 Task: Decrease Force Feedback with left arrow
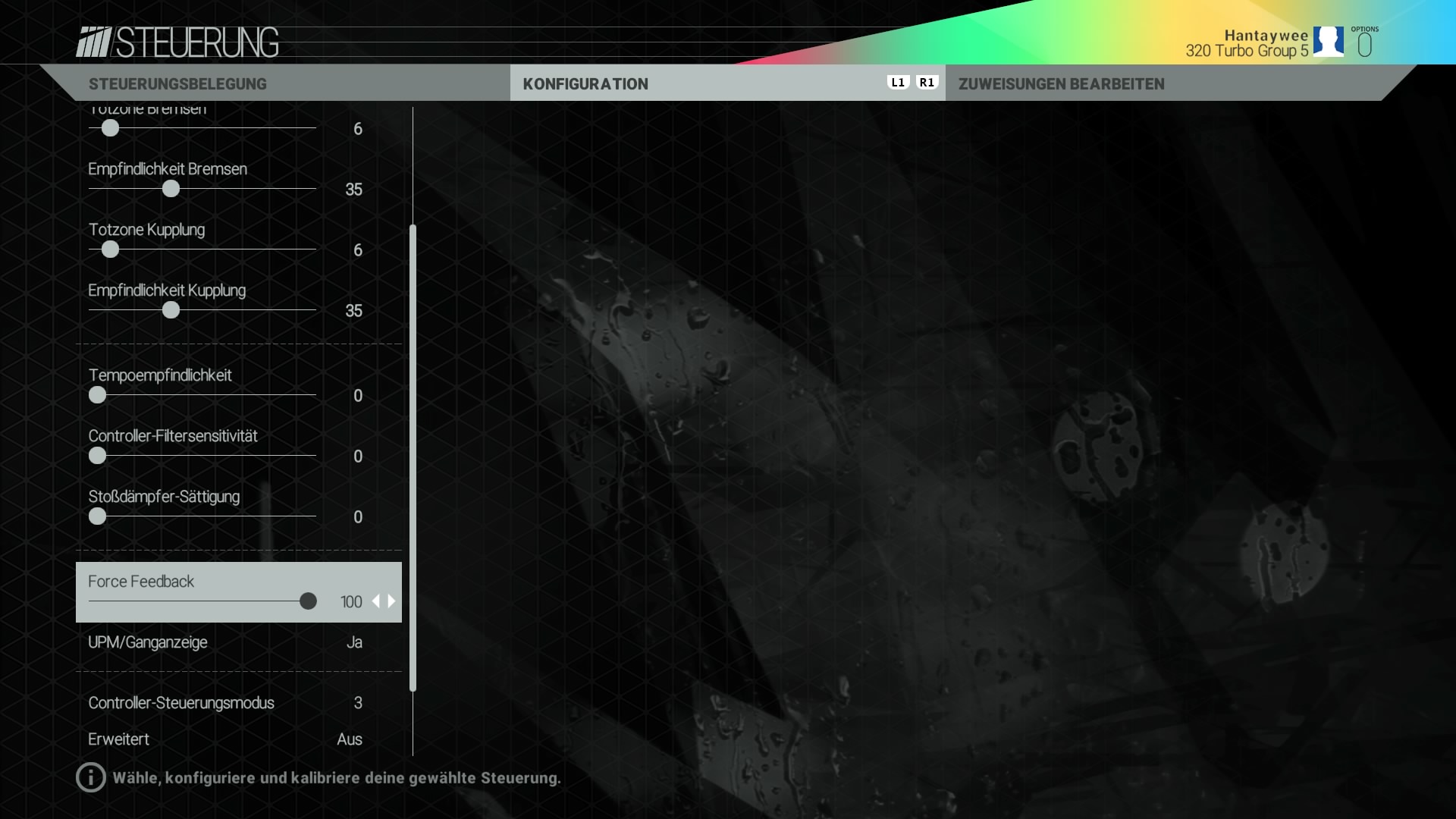(375, 601)
